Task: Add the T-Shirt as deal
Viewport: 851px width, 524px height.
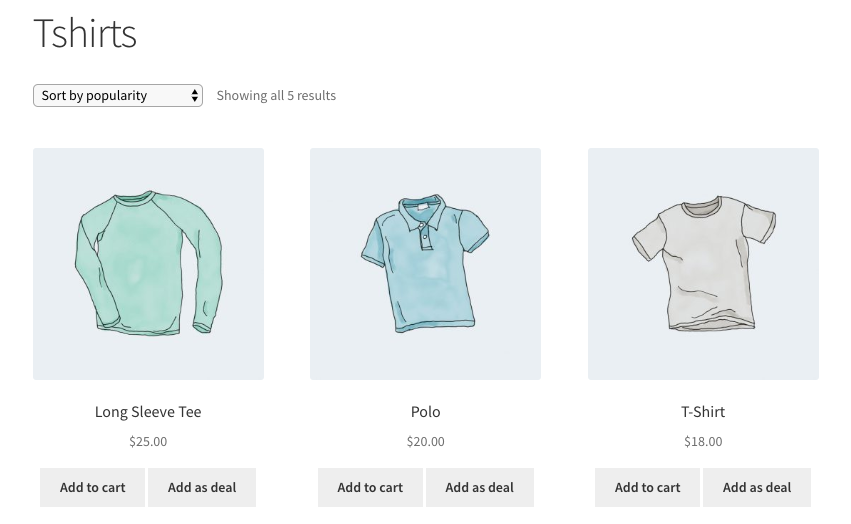Action: 757,488
